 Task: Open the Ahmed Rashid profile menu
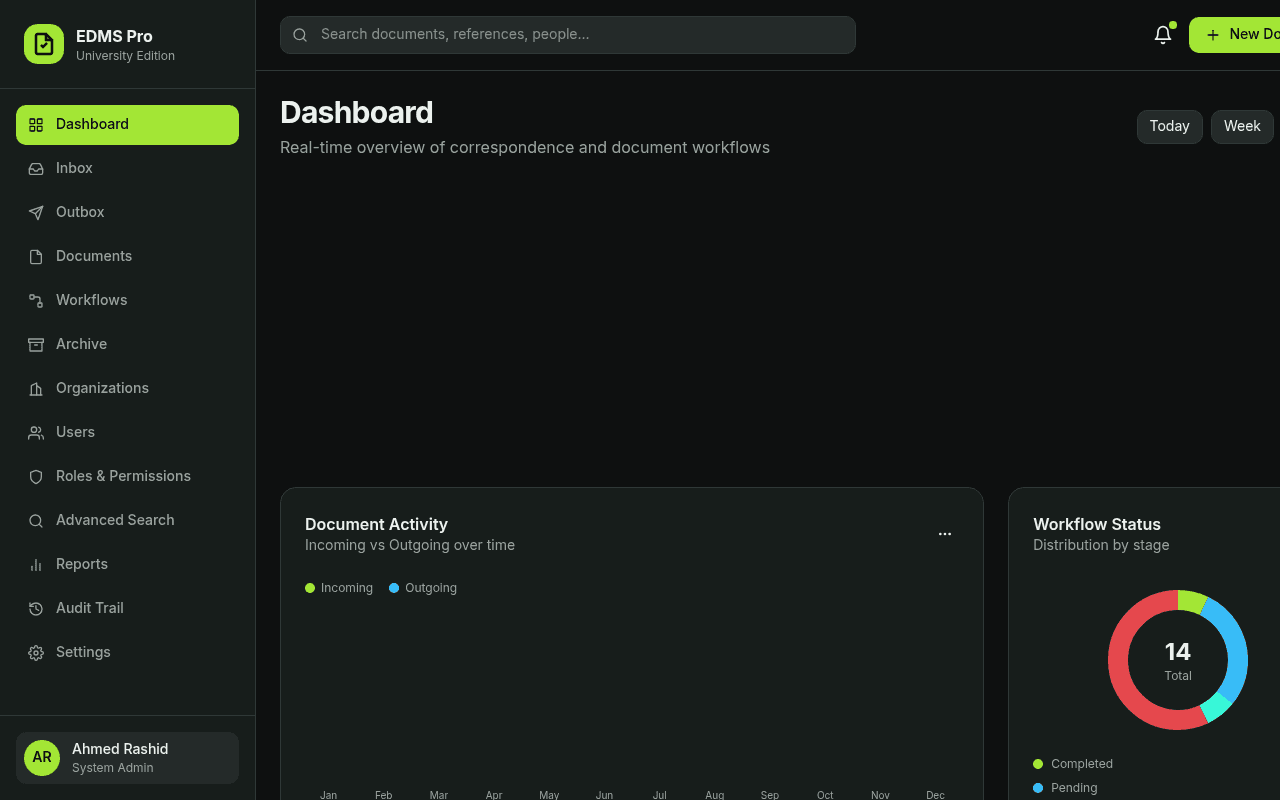127,758
